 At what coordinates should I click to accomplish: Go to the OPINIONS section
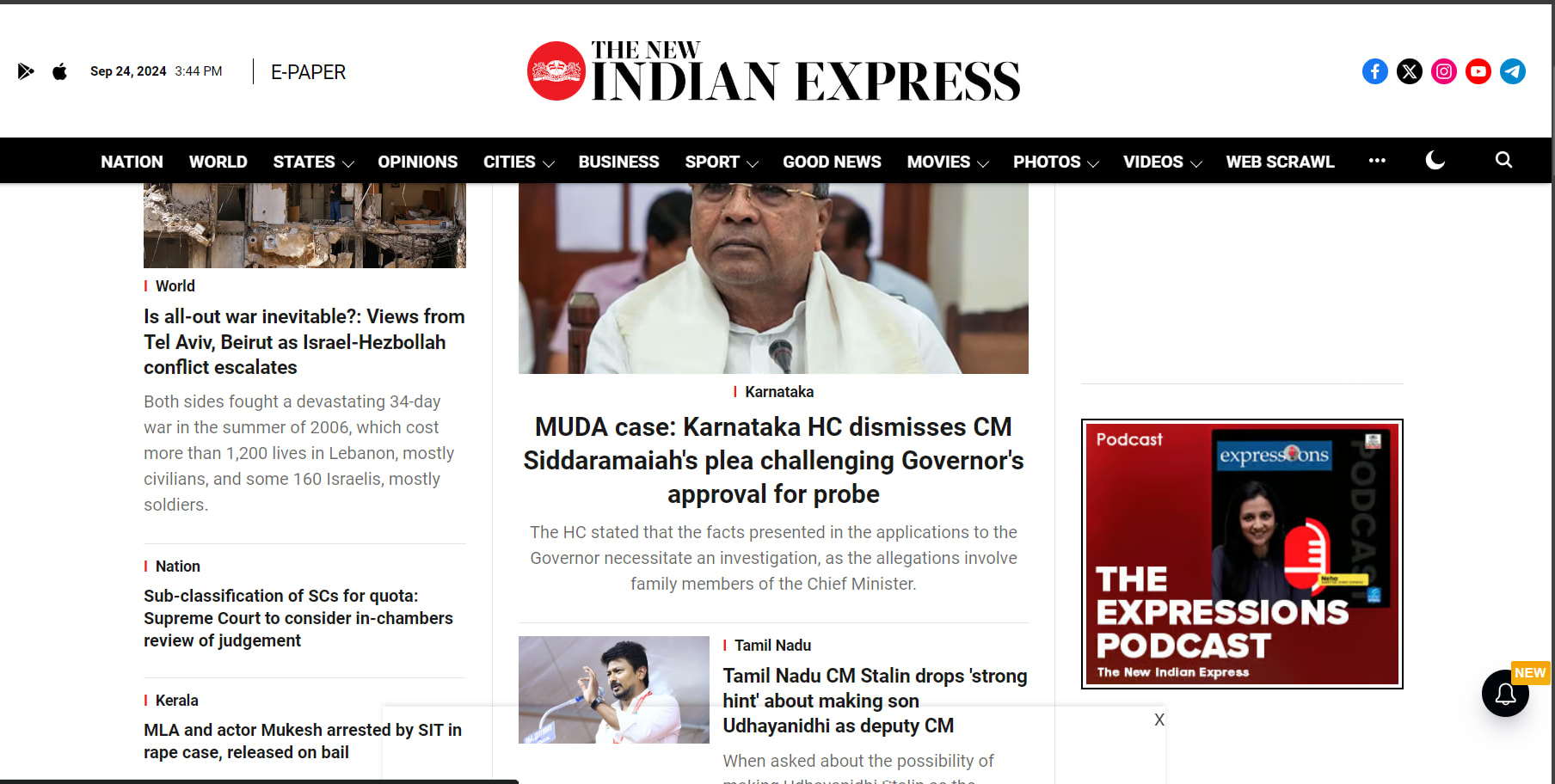[417, 162]
